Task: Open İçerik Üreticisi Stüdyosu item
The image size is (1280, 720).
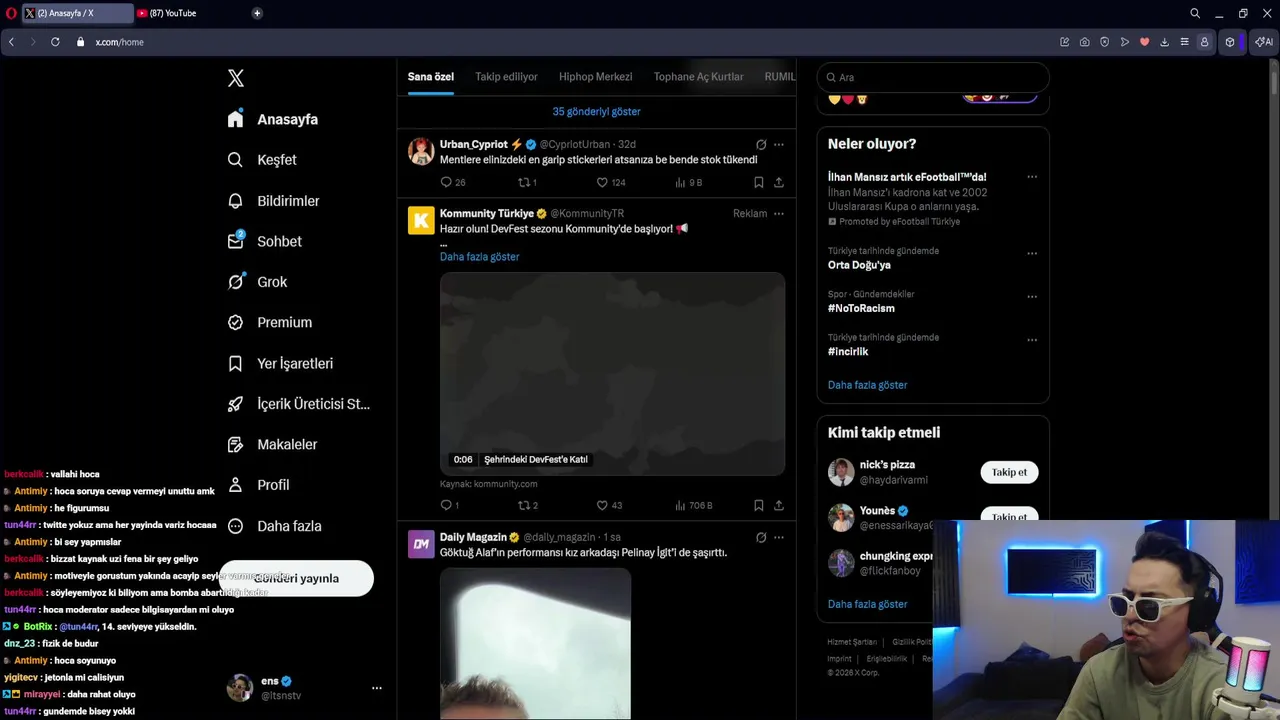Action: [x=298, y=404]
